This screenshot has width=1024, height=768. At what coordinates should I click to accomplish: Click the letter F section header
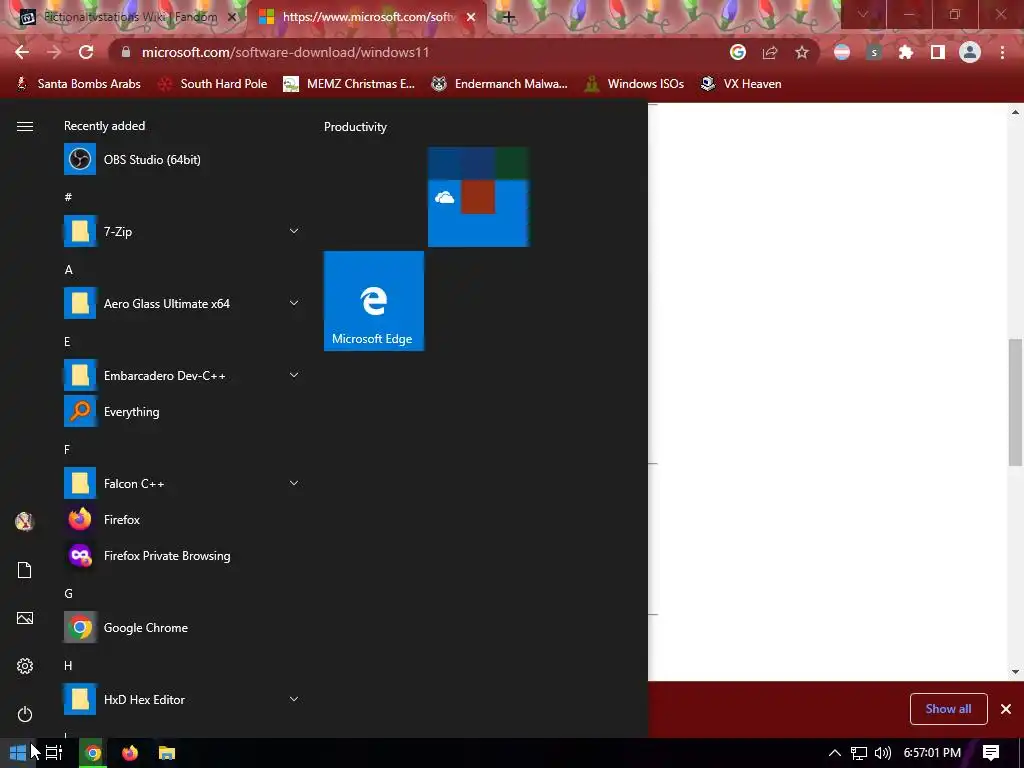pyautogui.click(x=67, y=449)
